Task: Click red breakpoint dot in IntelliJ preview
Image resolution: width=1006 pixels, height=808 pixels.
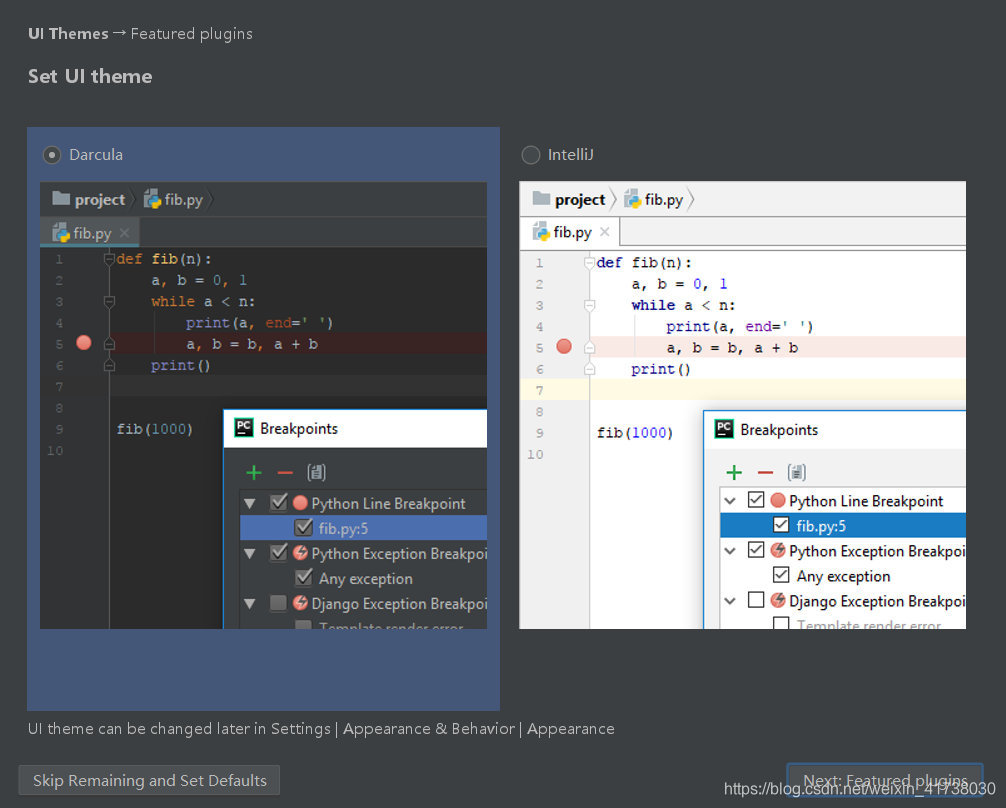Action: (564, 347)
